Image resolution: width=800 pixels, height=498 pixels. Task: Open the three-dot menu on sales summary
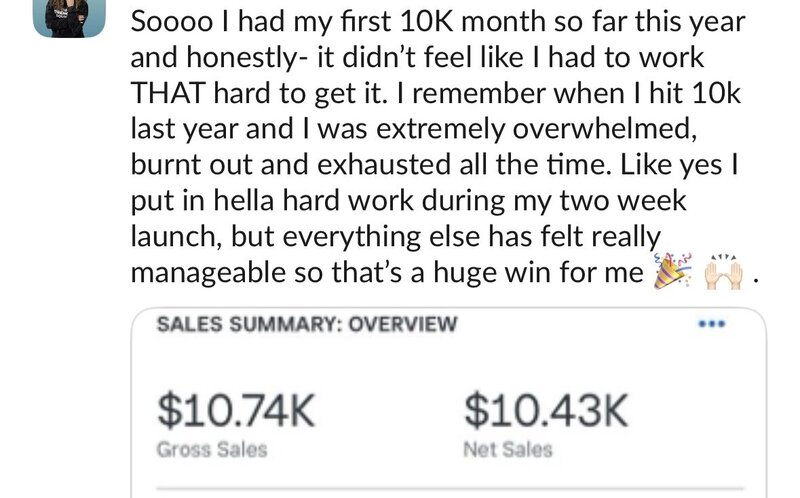711,323
